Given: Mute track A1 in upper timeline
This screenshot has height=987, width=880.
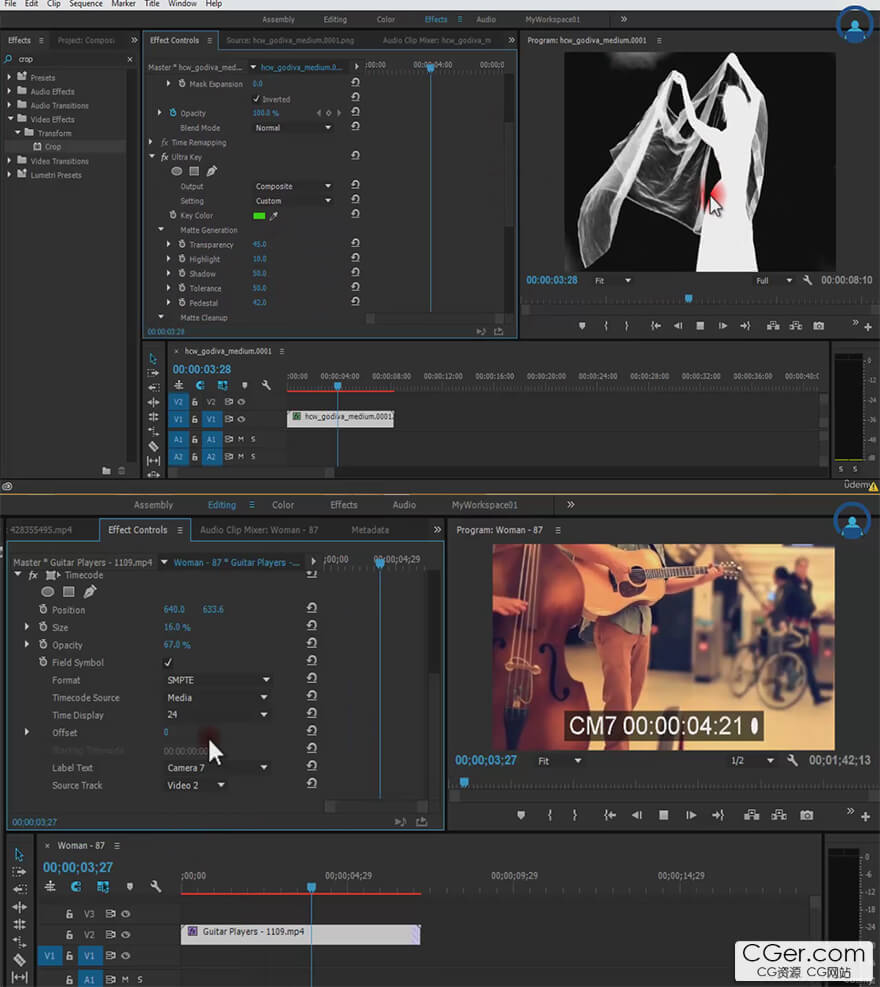Looking at the screenshot, I should pos(241,439).
